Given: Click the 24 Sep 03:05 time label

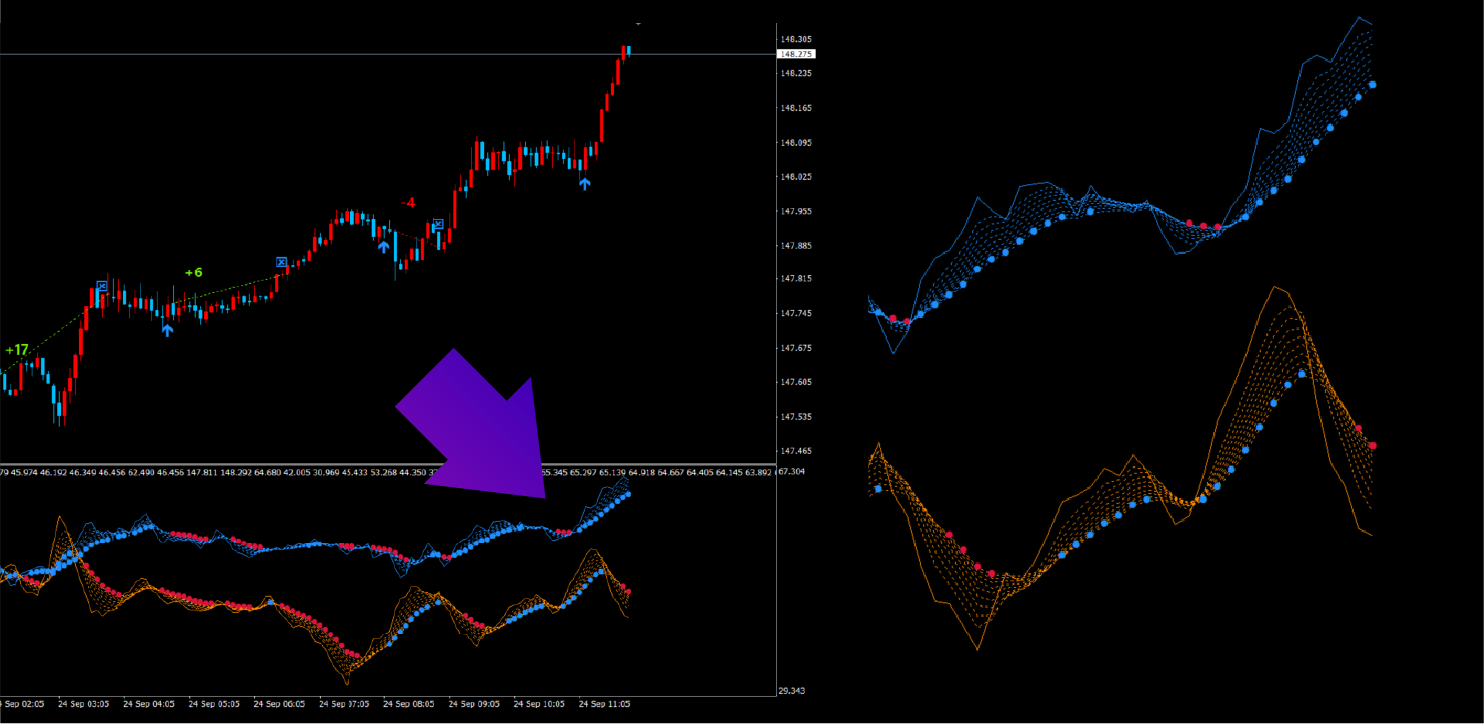Looking at the screenshot, I should (x=82, y=704).
